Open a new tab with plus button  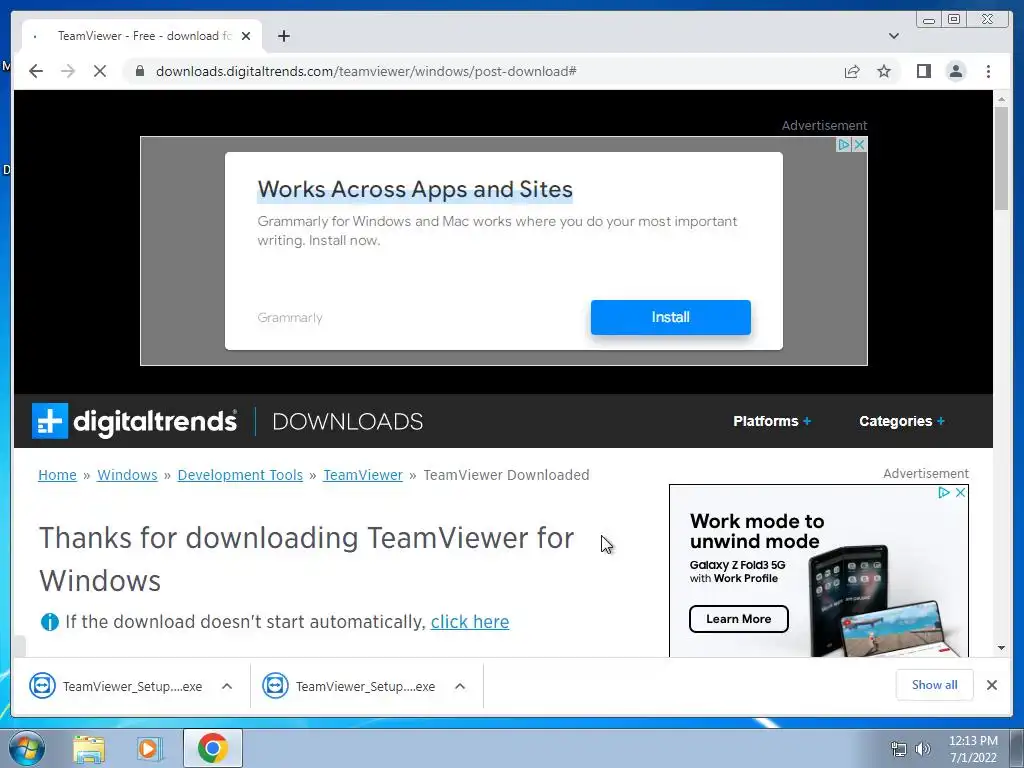[283, 36]
